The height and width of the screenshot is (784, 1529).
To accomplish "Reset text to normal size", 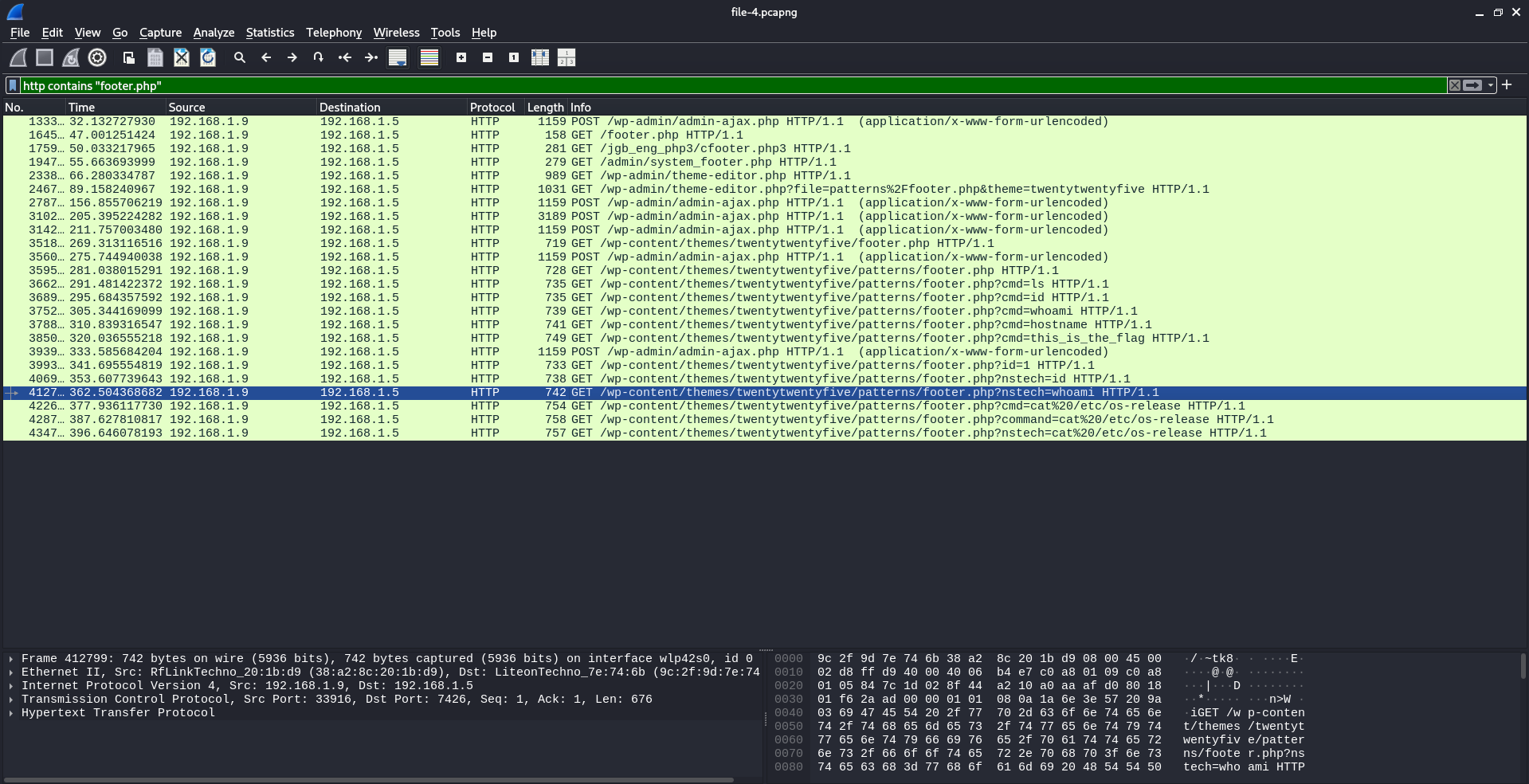I will 514,57.
